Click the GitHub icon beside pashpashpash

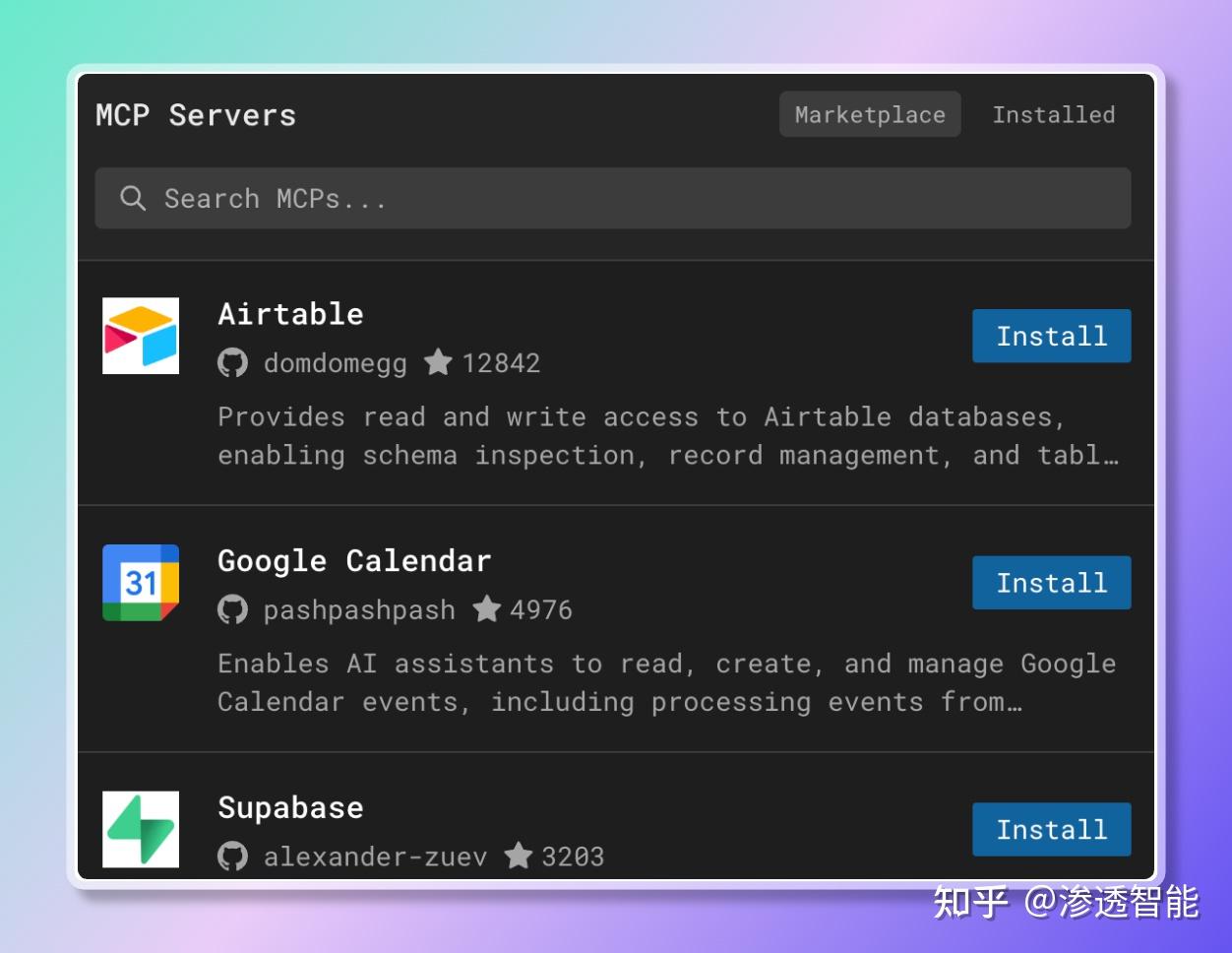pos(232,609)
